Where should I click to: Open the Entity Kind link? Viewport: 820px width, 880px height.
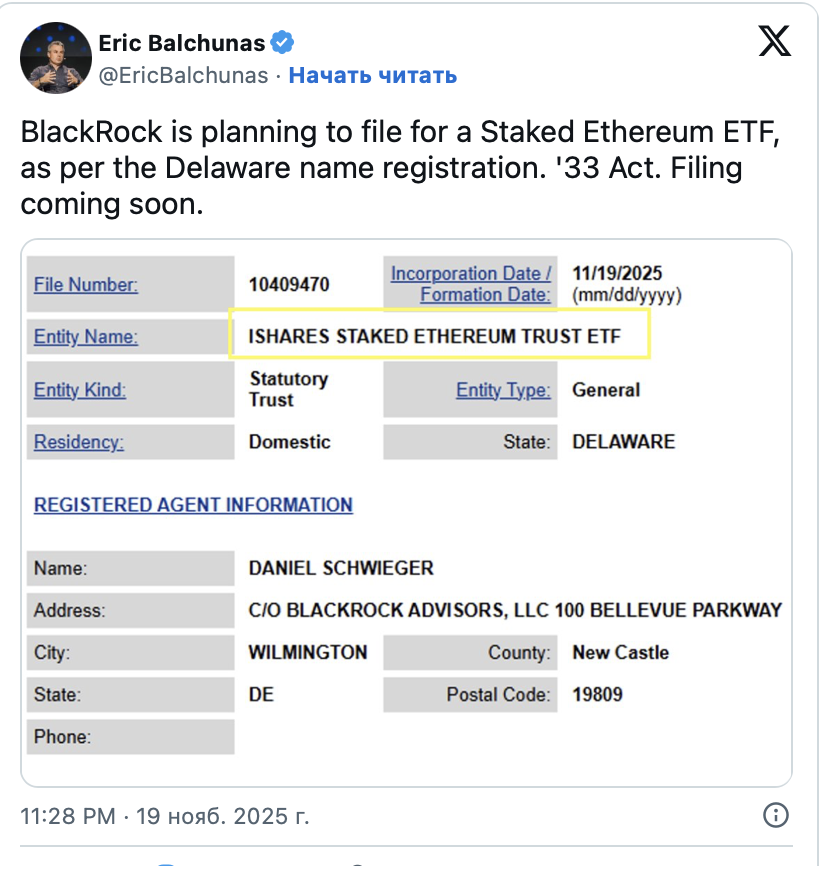point(80,390)
